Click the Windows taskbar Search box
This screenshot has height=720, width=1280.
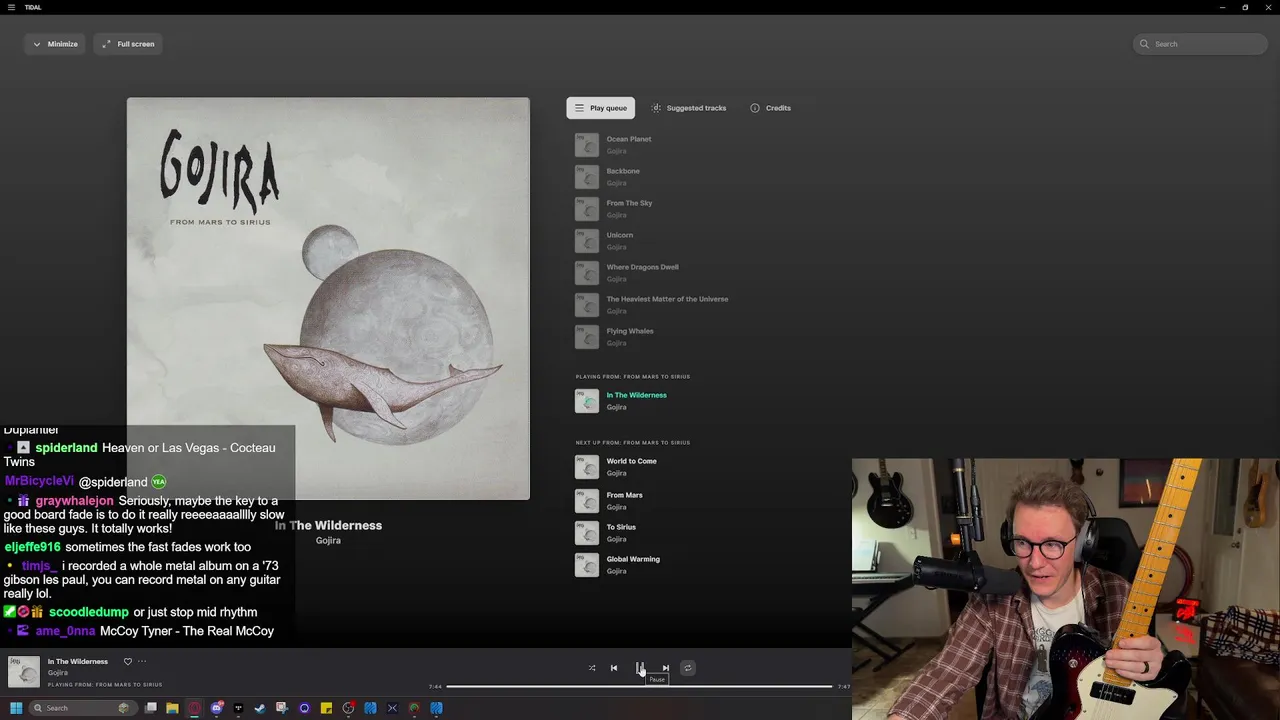click(x=82, y=708)
